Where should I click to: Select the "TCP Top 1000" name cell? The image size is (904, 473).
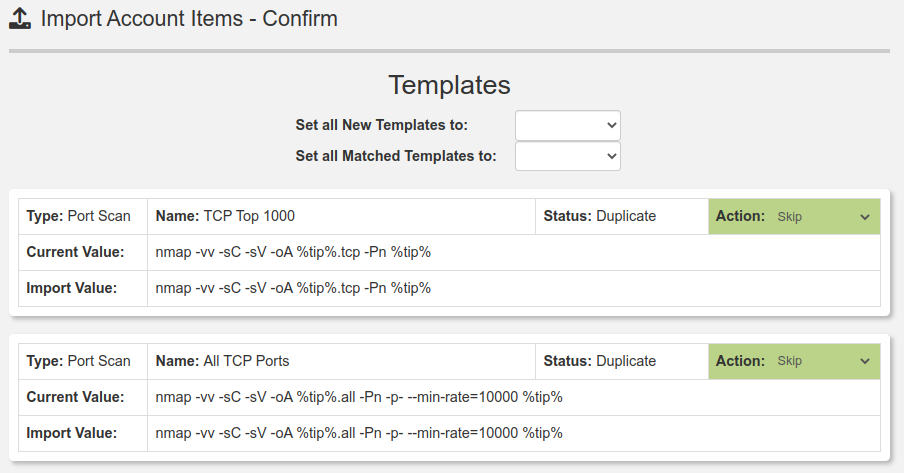click(249, 216)
